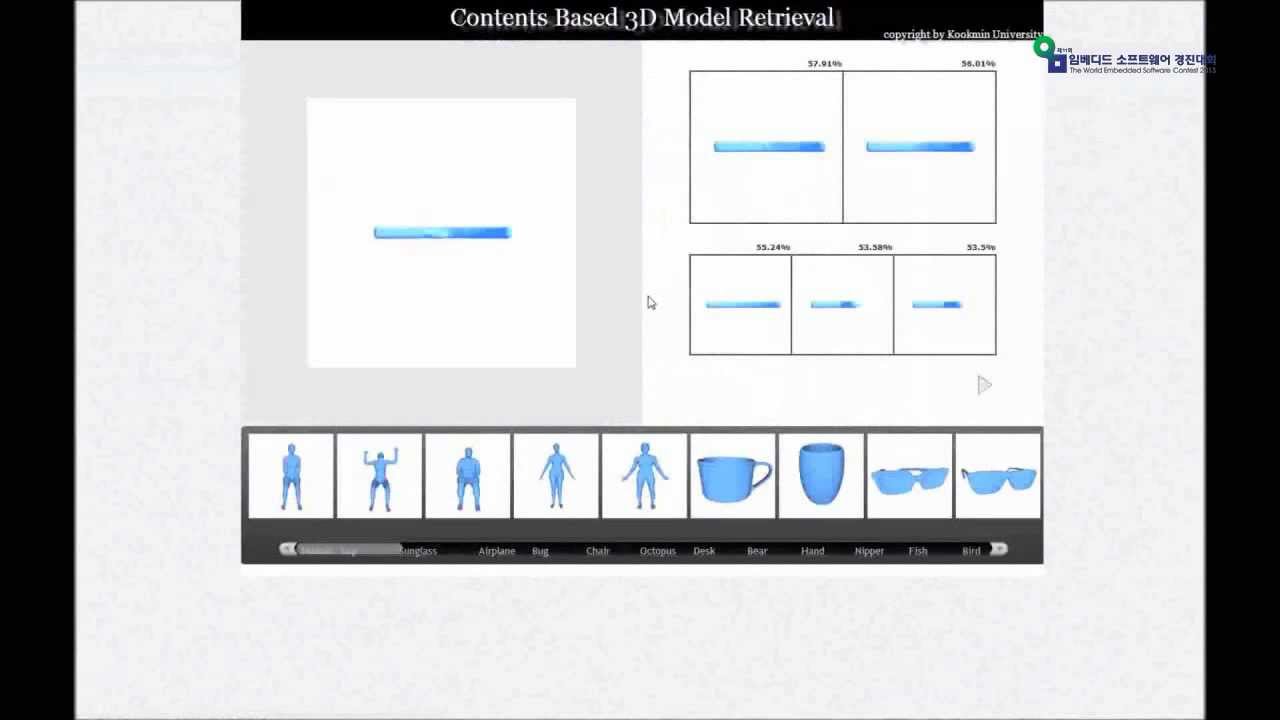Image resolution: width=1280 pixels, height=720 pixels.
Task: Jump to the Airplane category
Action: [497, 551]
